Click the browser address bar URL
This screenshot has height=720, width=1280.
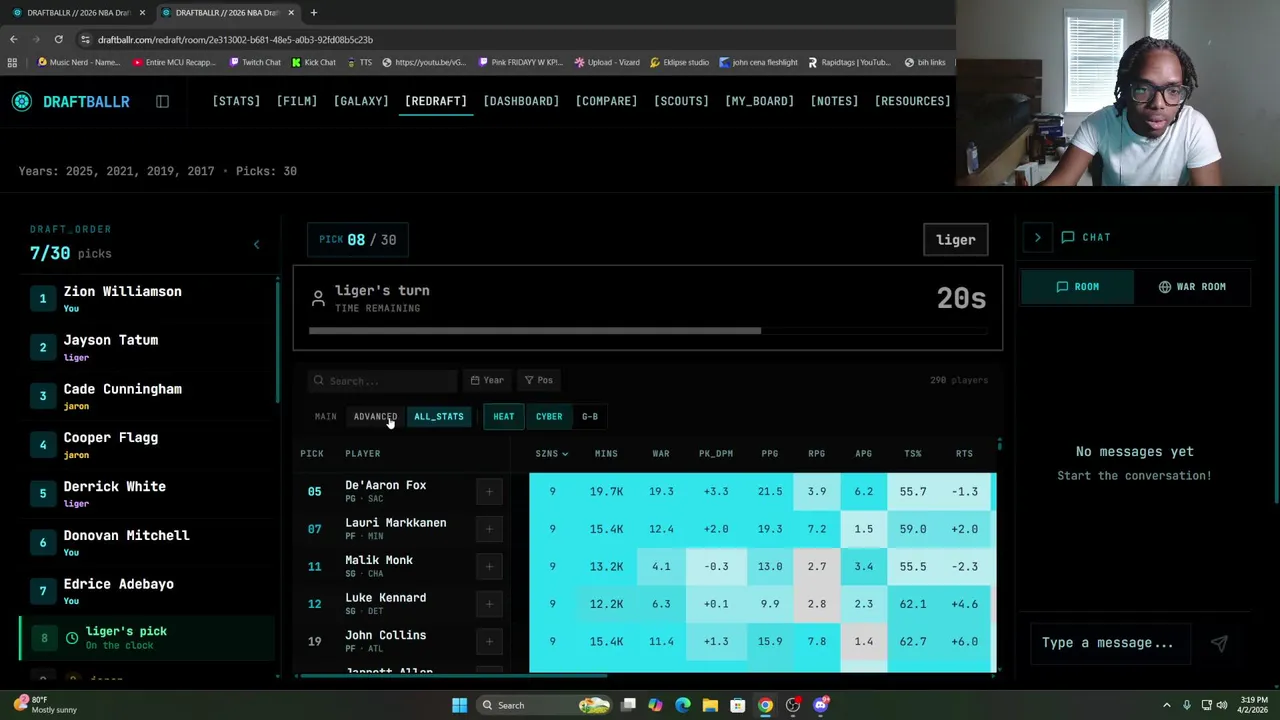235,39
